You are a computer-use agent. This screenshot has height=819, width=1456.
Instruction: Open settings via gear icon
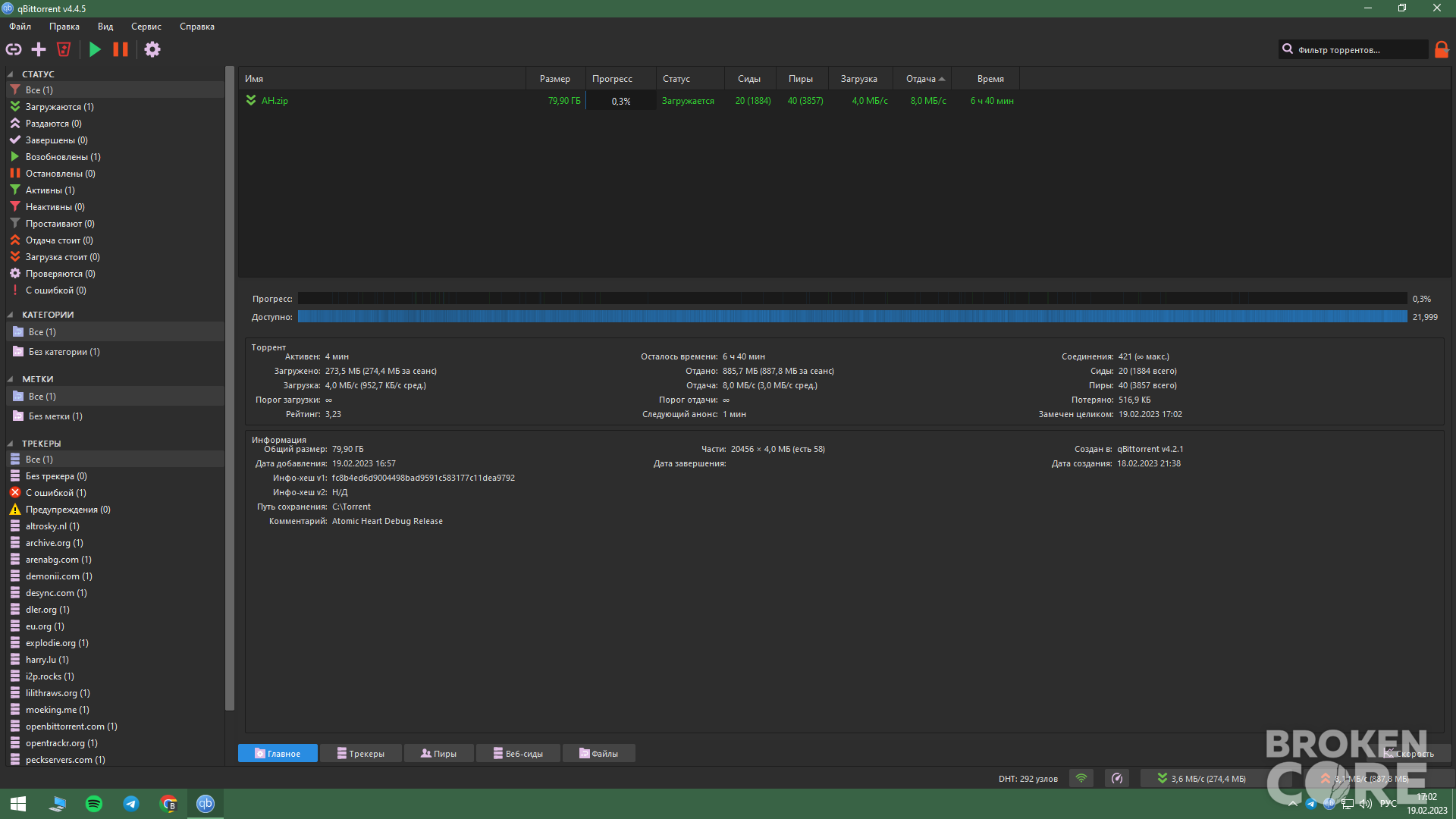coord(152,49)
